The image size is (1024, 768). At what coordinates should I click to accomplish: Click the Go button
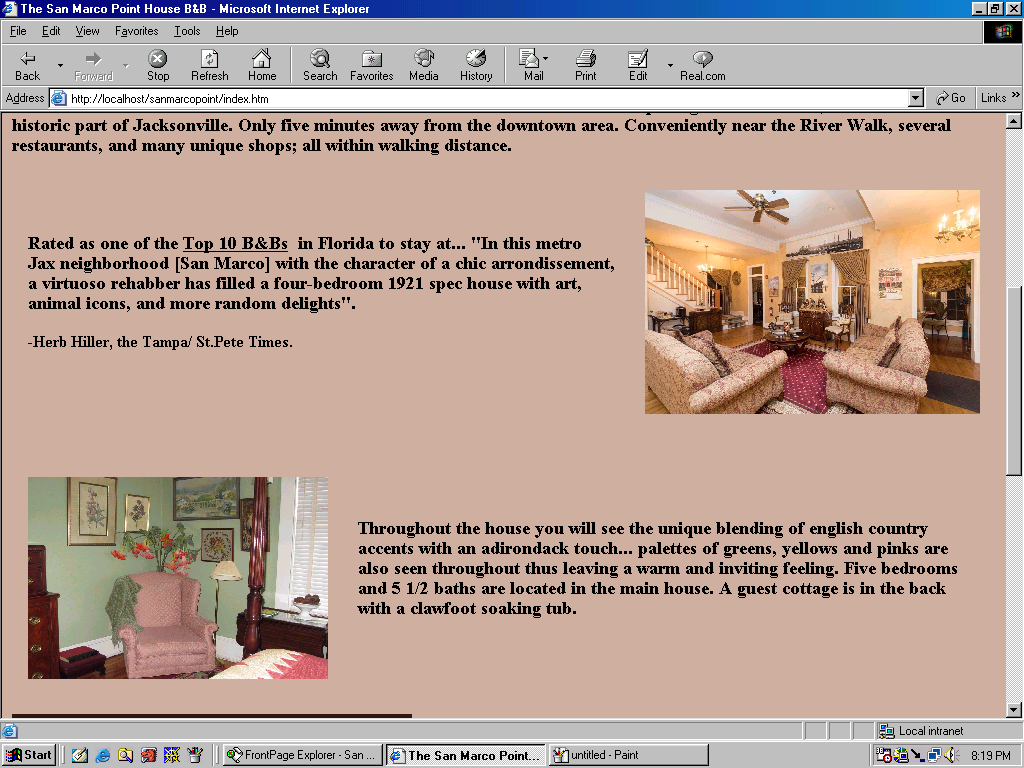(x=950, y=98)
